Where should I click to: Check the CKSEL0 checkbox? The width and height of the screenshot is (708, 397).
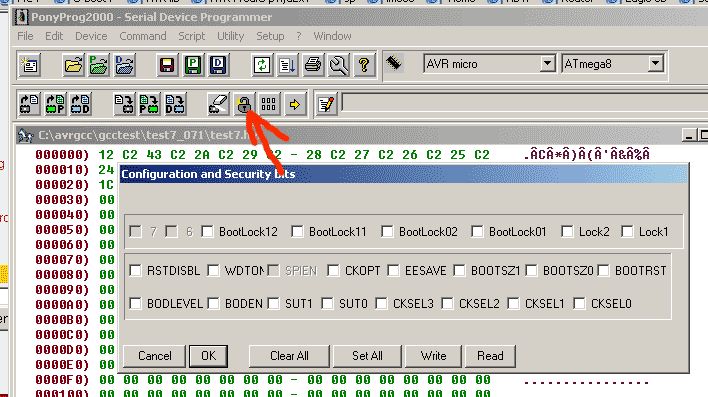(579, 304)
